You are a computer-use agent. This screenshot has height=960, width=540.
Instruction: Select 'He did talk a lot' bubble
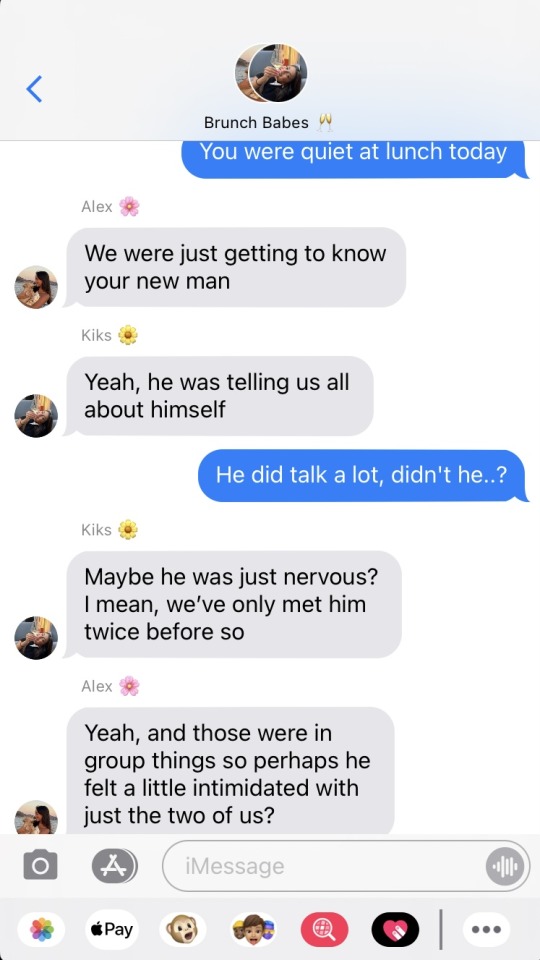362,476
